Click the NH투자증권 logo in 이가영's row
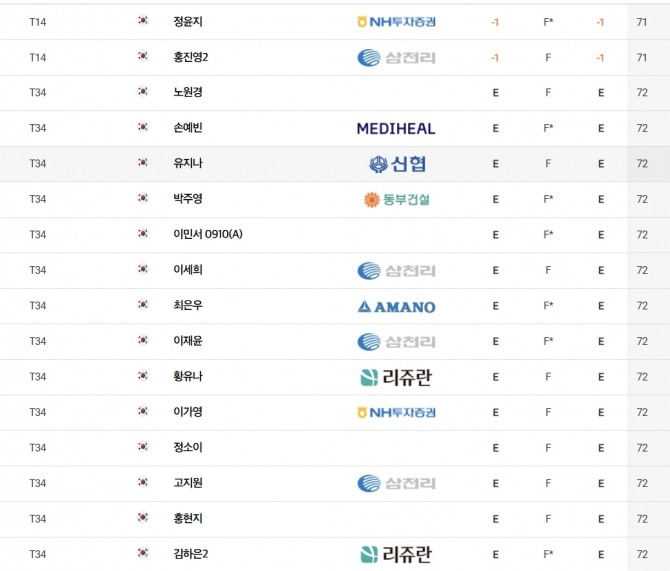 [x=396, y=412]
